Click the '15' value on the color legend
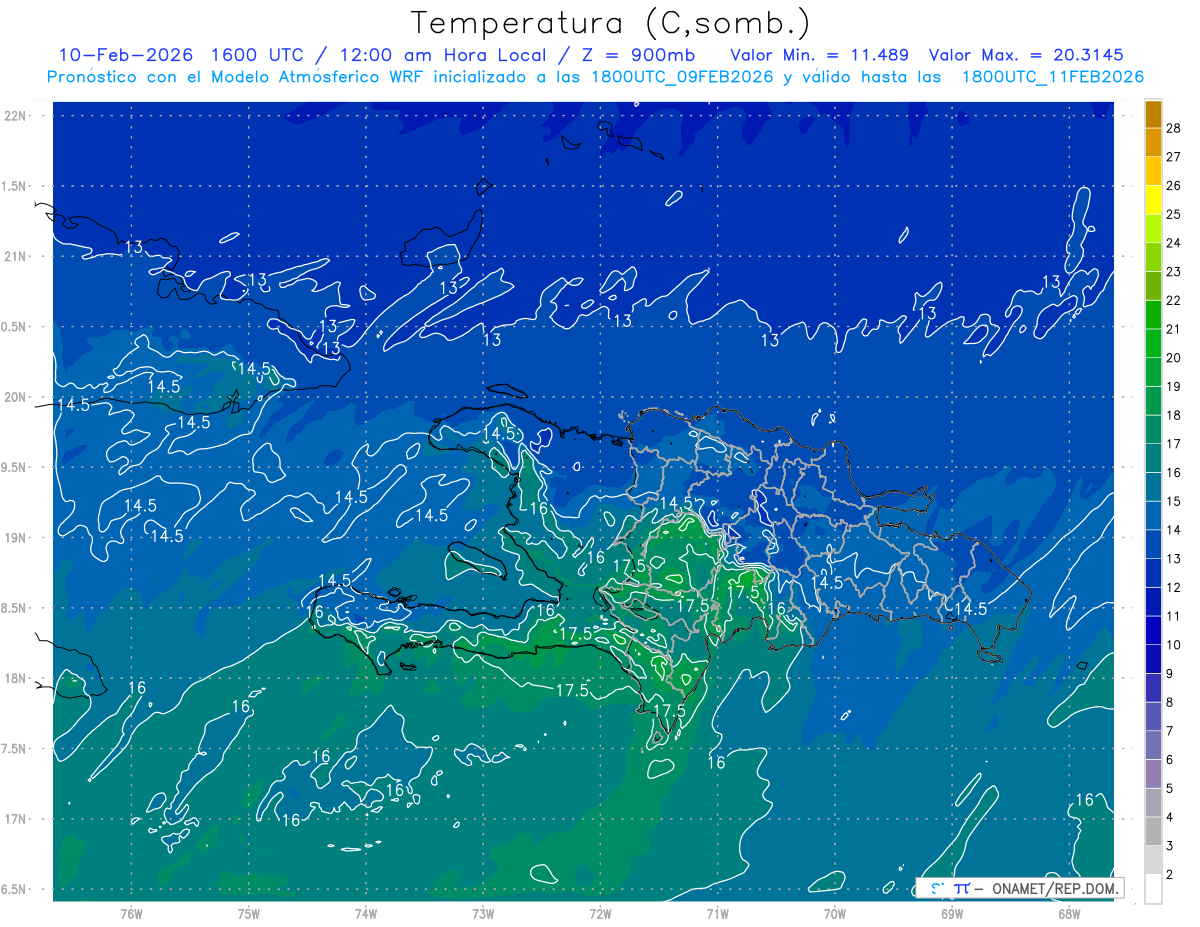The image size is (1200, 927). (1174, 501)
